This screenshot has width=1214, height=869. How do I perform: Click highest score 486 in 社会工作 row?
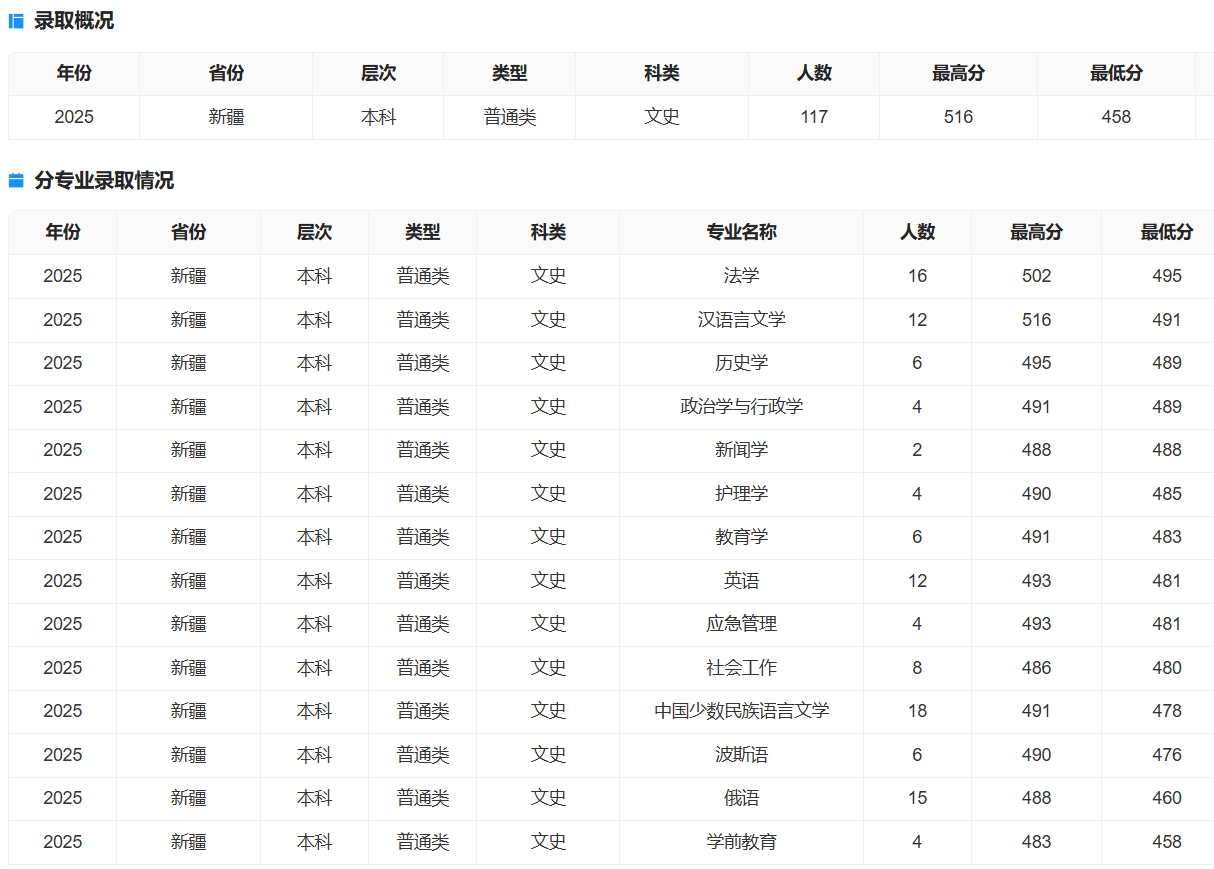pos(1036,668)
